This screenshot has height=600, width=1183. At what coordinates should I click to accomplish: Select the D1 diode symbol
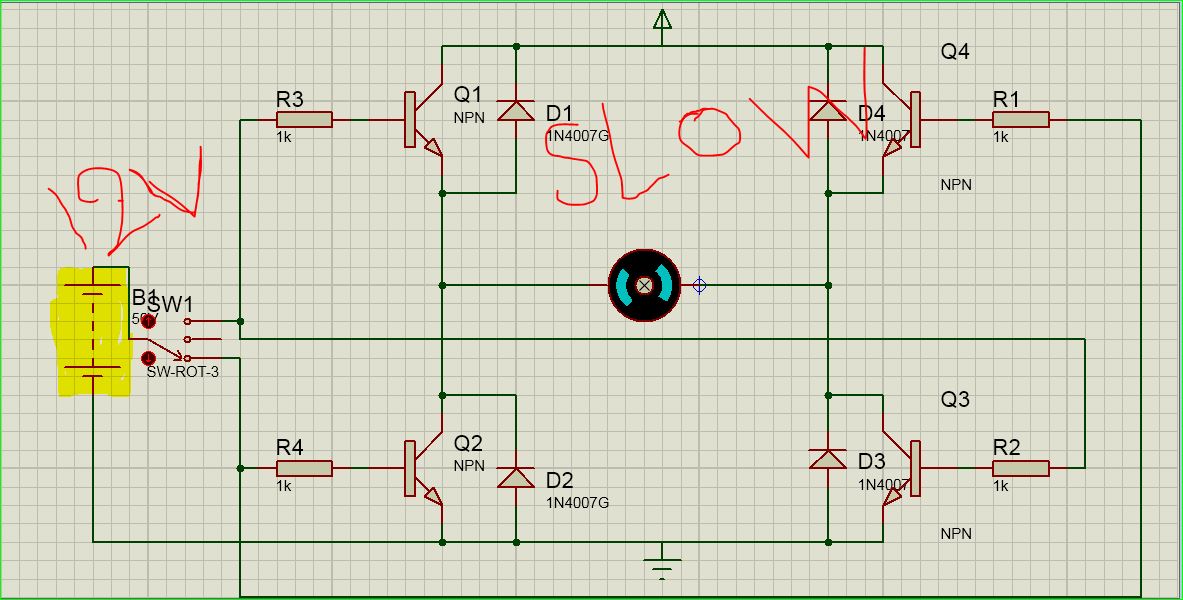516,111
